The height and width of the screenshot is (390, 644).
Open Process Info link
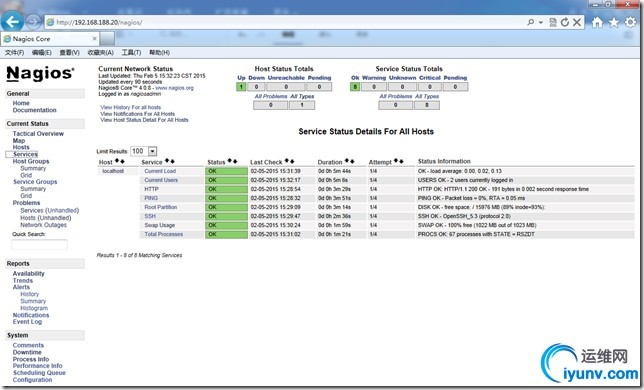[31, 359]
